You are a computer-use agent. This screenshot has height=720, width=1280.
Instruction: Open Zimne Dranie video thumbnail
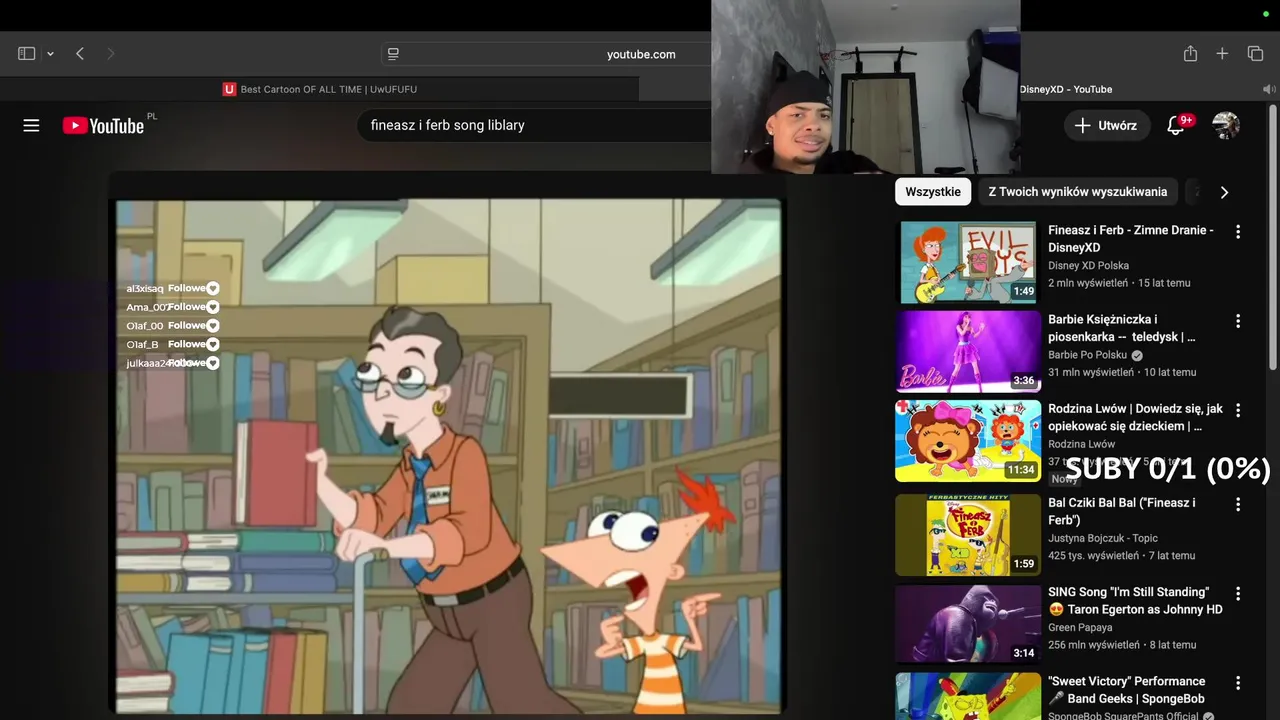(968, 262)
